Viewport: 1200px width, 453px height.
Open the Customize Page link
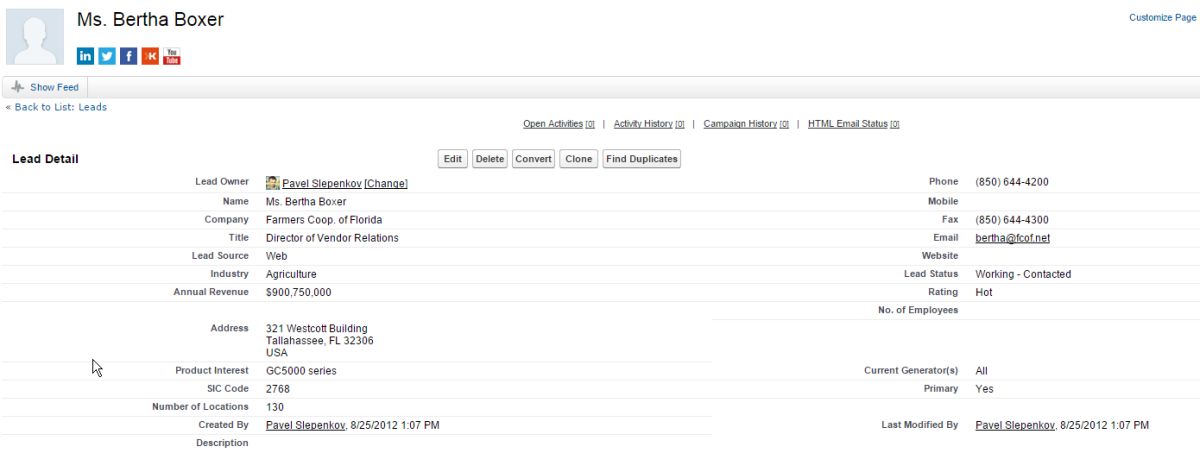point(1163,17)
